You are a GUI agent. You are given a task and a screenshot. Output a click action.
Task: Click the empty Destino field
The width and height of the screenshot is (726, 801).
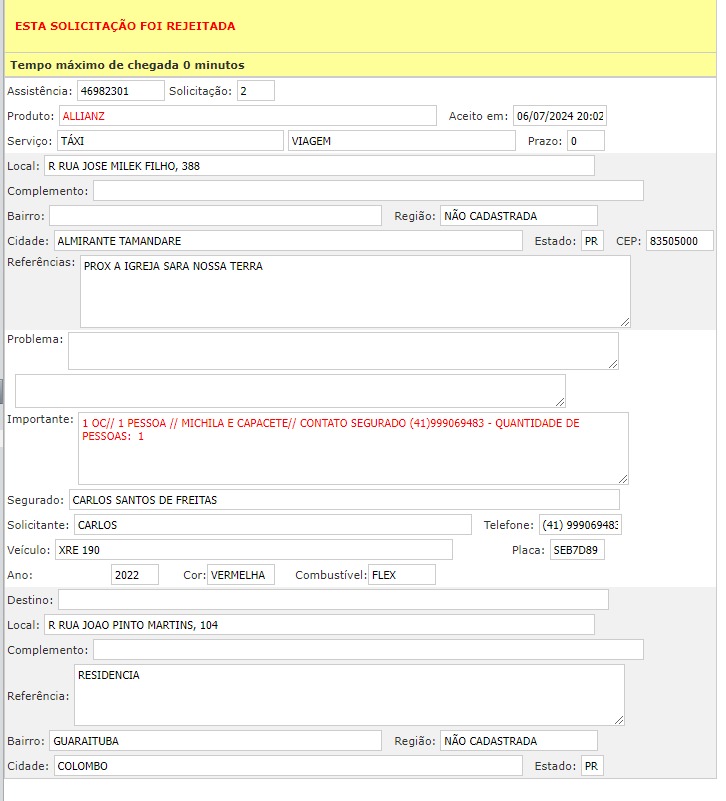tap(333, 599)
